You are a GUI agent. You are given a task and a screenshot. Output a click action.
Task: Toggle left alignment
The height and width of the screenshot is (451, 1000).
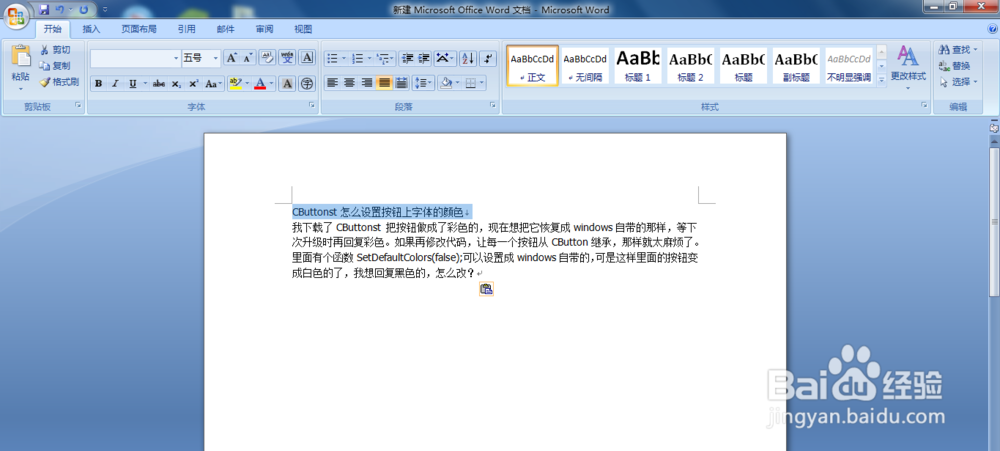click(x=332, y=82)
